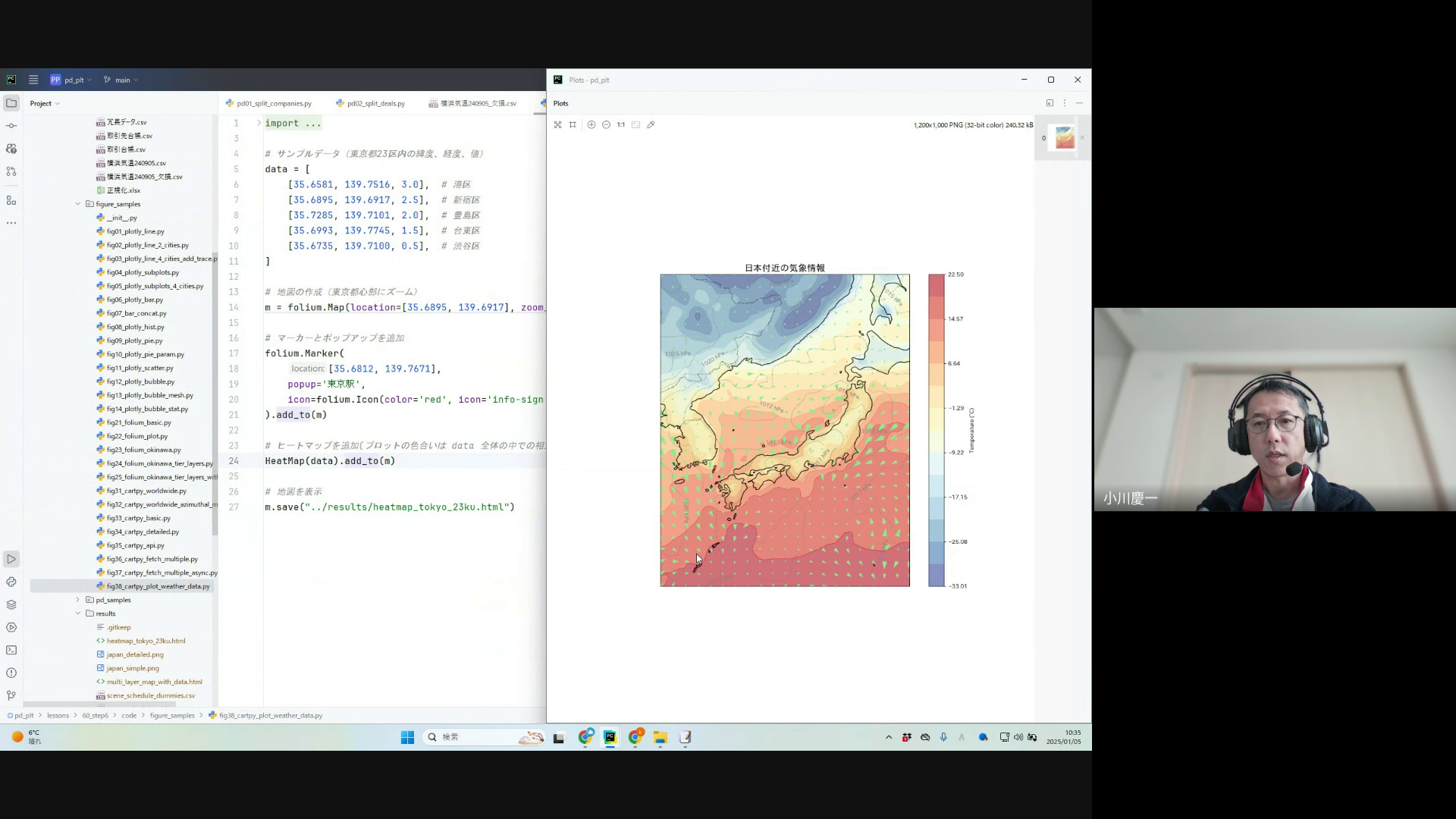This screenshot has height=819, width=1456.
Task: Open the Run tool window icon
Action: point(11,559)
